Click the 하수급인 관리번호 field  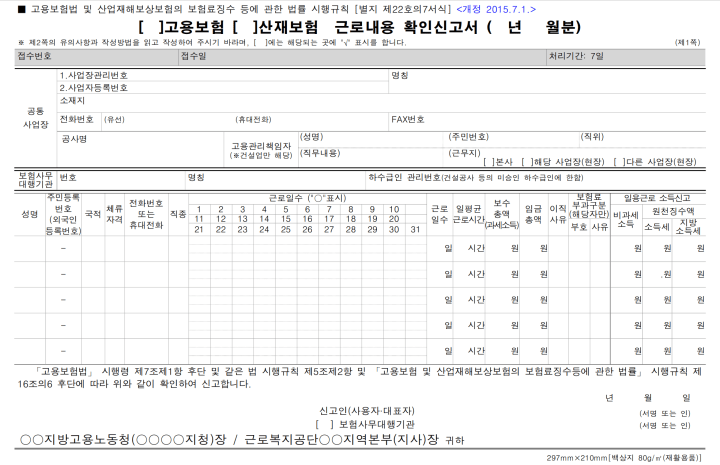pos(536,179)
